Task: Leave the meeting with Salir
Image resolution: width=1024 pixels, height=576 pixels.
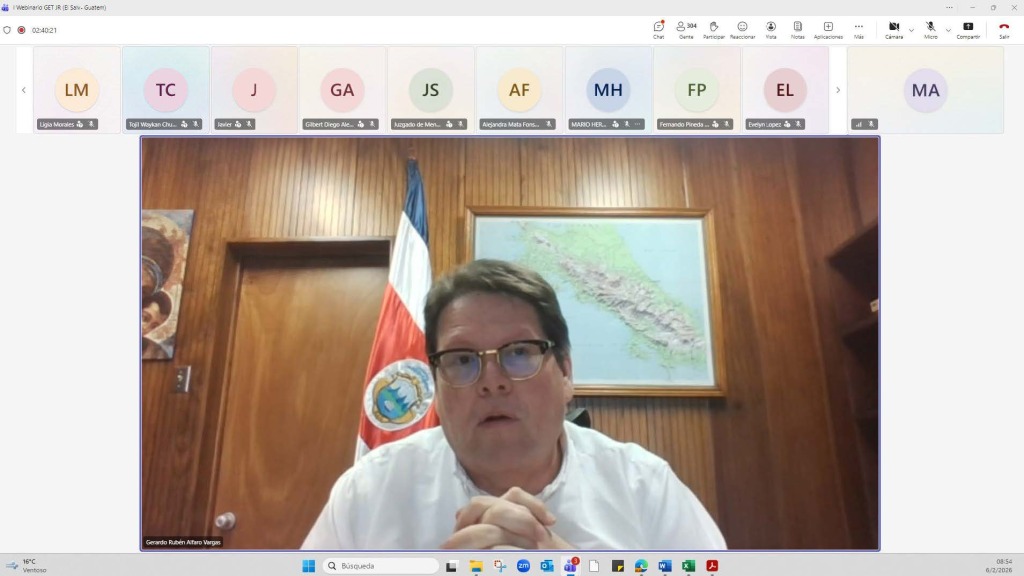Action: tap(1004, 29)
